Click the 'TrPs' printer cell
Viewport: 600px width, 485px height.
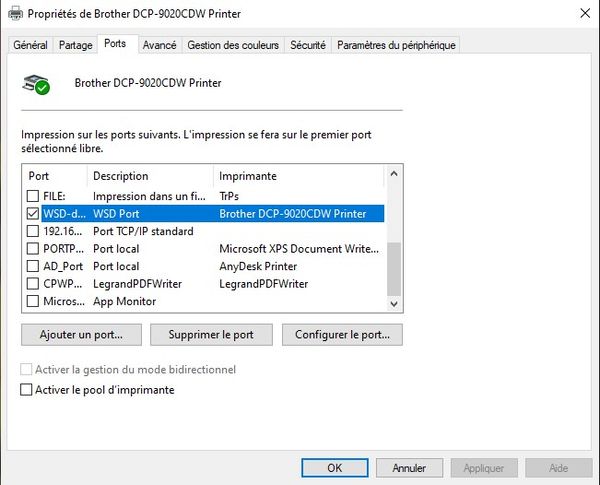229,196
